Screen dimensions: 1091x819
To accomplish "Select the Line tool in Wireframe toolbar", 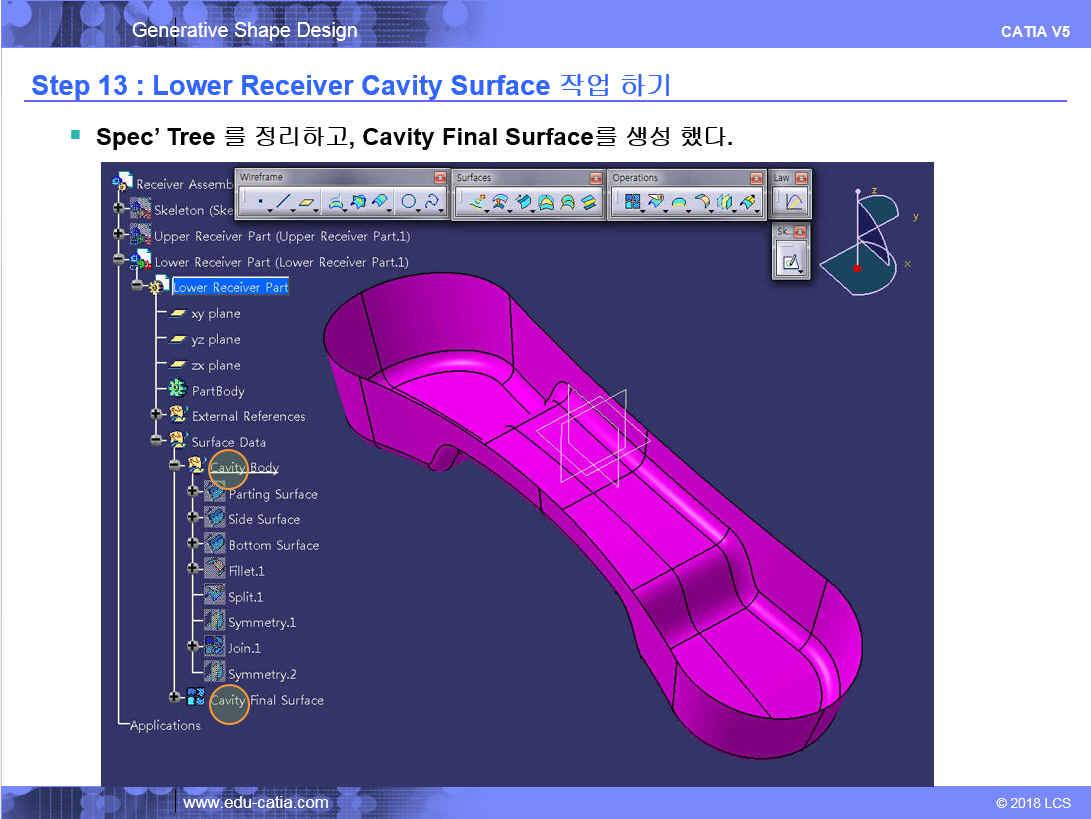I will click(x=282, y=203).
